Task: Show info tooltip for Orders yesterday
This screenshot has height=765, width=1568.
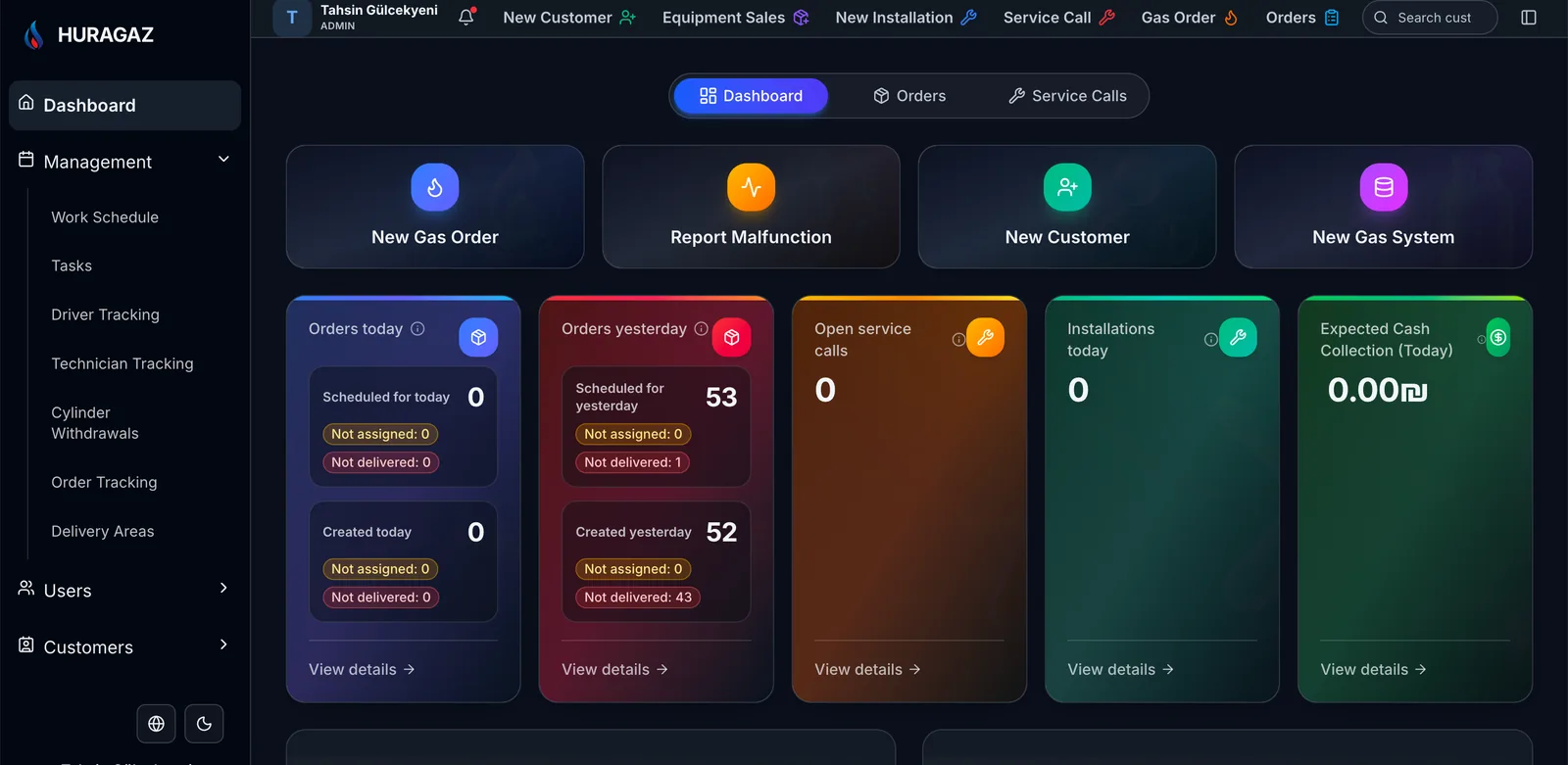Action: coord(701,329)
